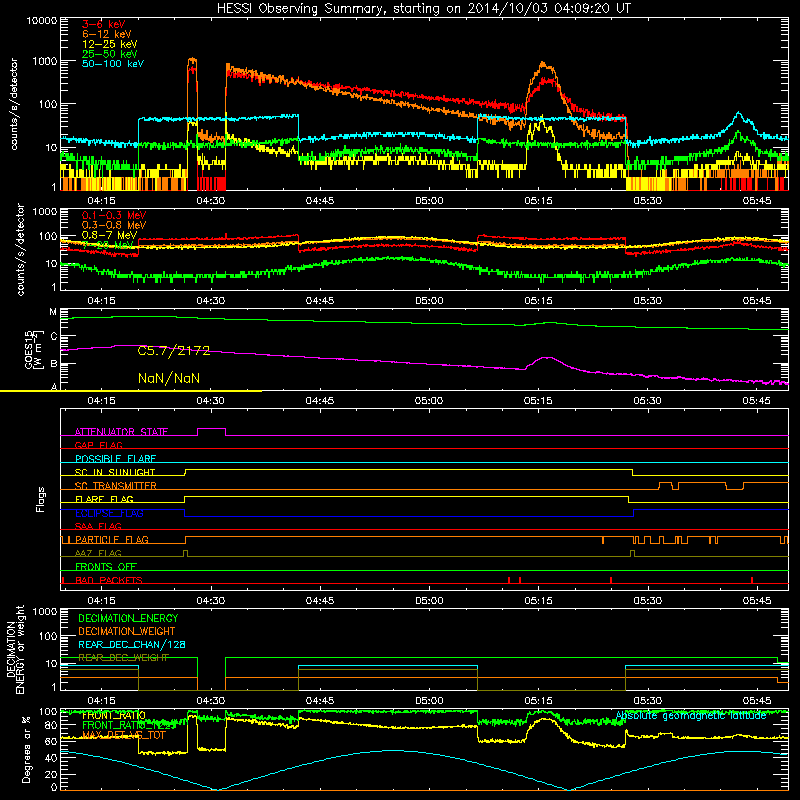This screenshot has height=800, width=800.
Task: Click the 10000 y-axis tick label
Action: 42,21
